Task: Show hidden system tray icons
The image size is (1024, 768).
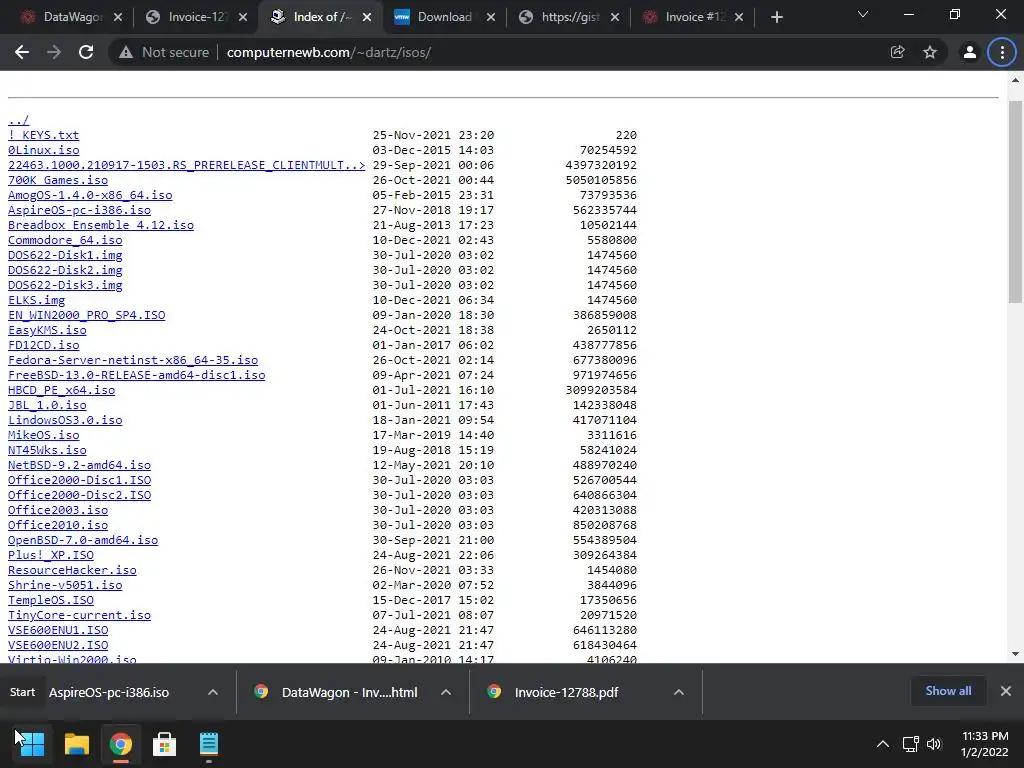Action: click(x=883, y=744)
